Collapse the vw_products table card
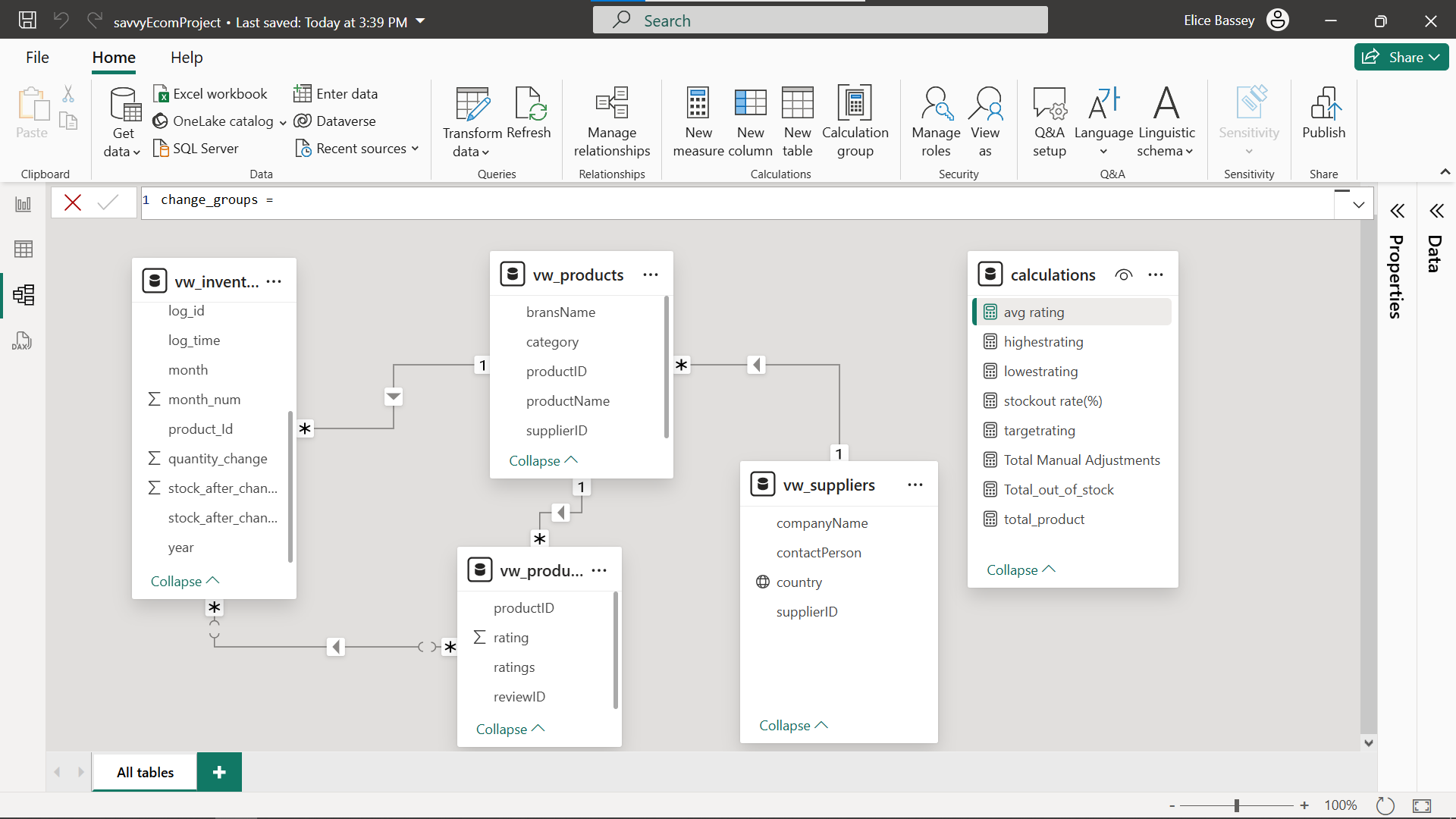 click(543, 460)
